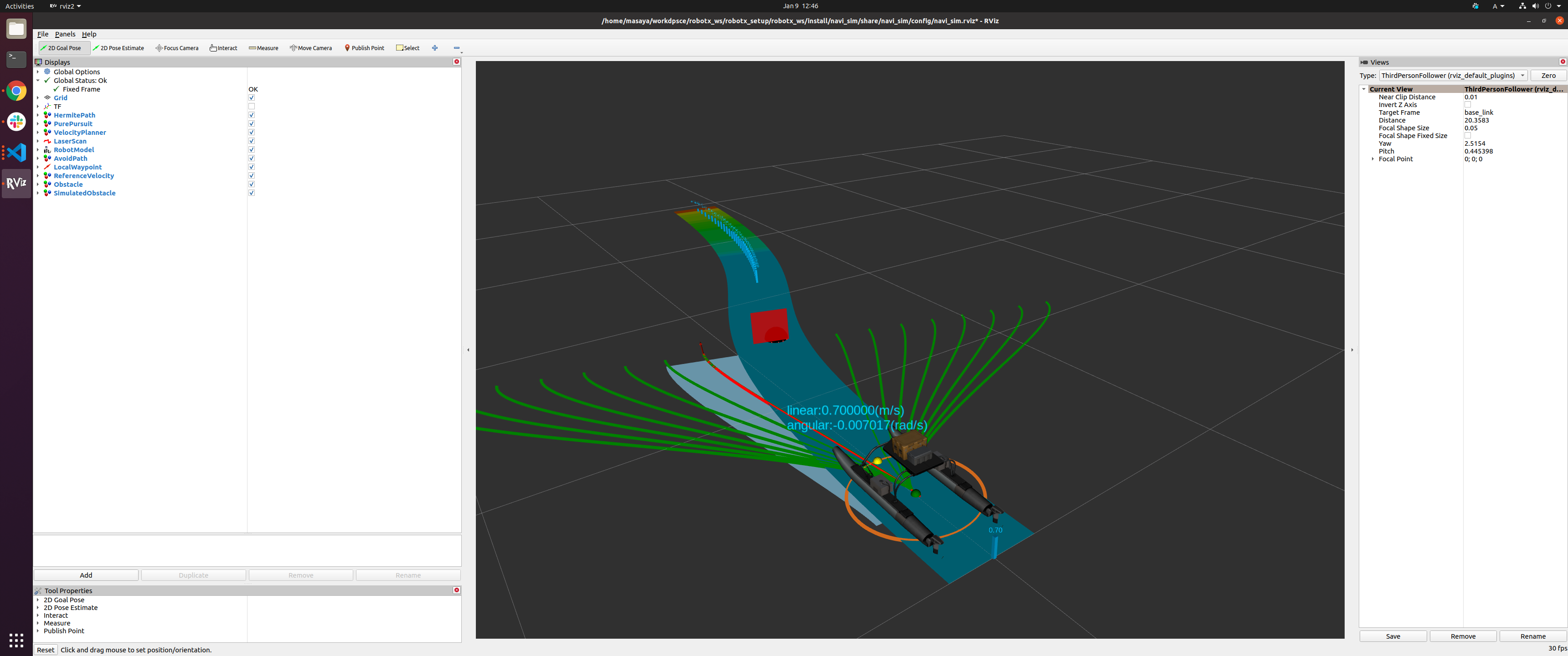The image size is (1568, 656).
Task: Select the 2D Goal Pose tool
Action: pos(64,48)
